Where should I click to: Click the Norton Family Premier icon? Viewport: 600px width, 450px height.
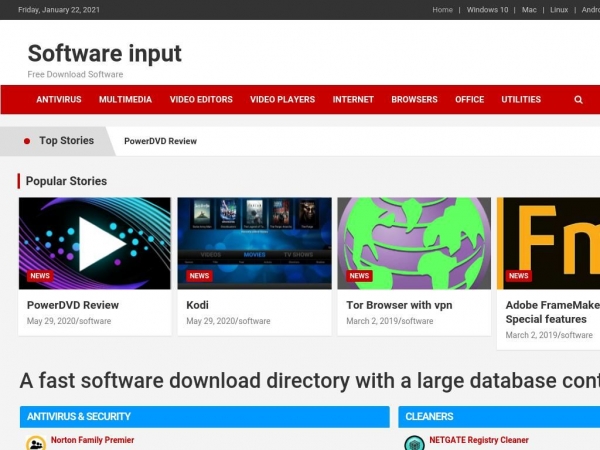click(x=36, y=443)
